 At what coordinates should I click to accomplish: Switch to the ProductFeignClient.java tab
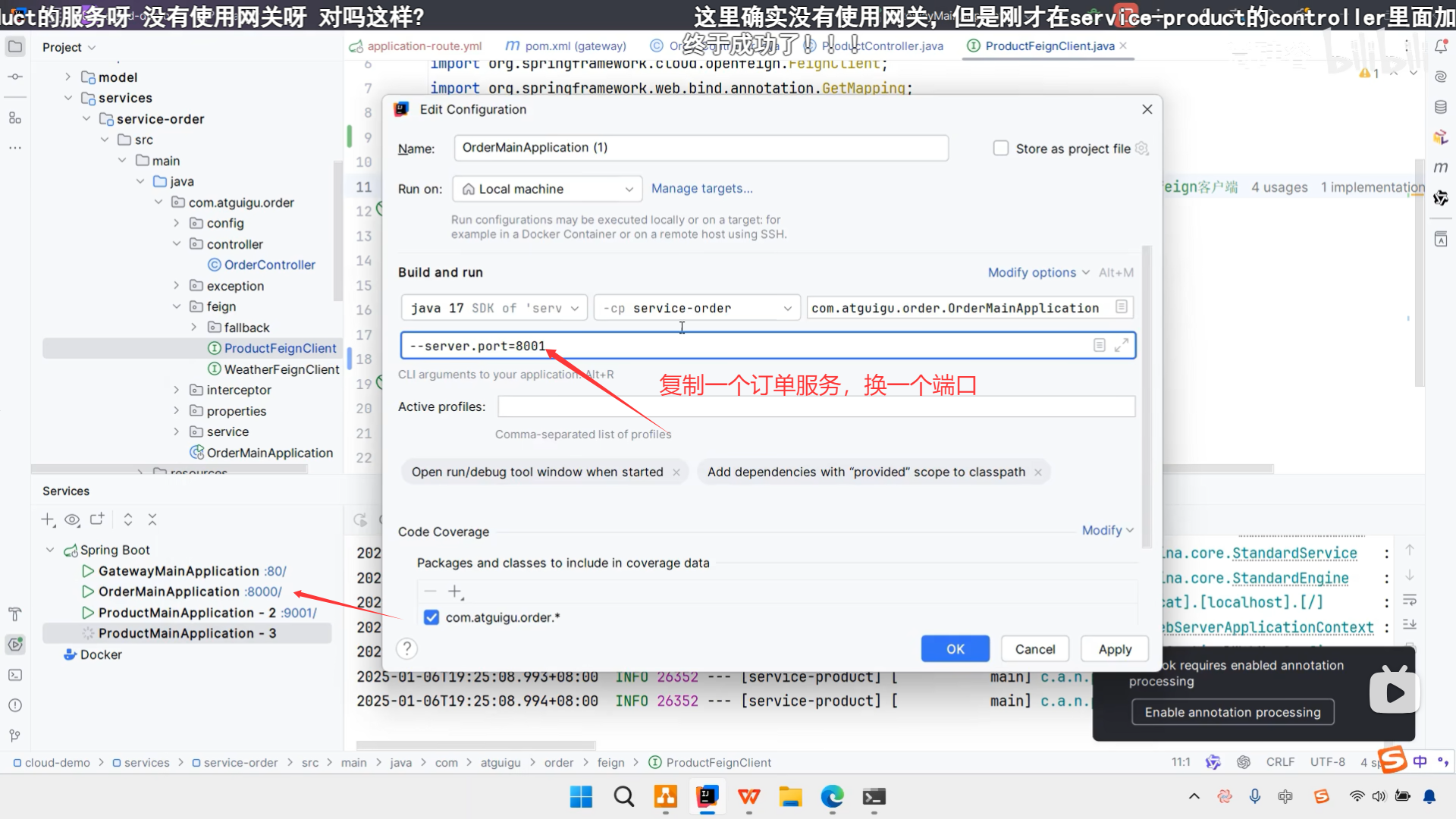(x=1049, y=46)
